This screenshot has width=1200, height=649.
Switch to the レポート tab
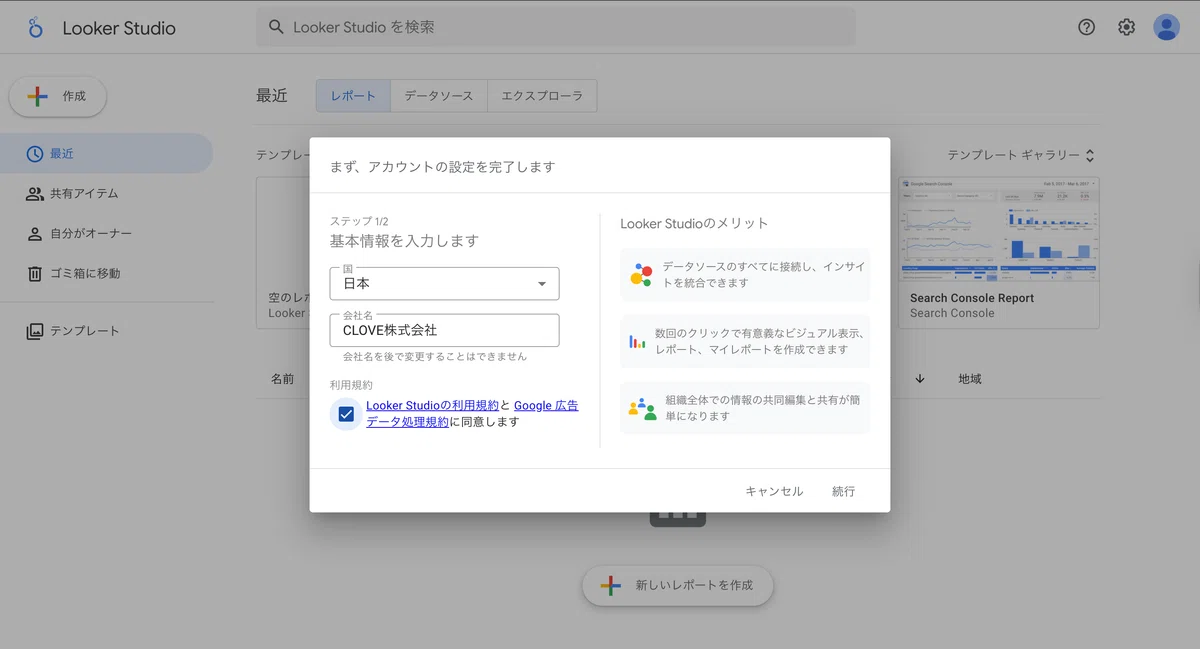pos(353,96)
